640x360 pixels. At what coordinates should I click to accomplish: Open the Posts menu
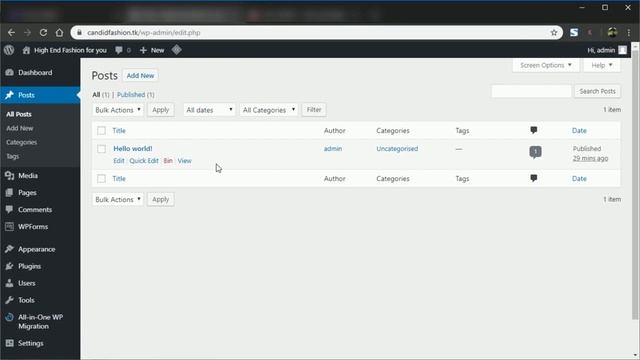(x=40, y=95)
